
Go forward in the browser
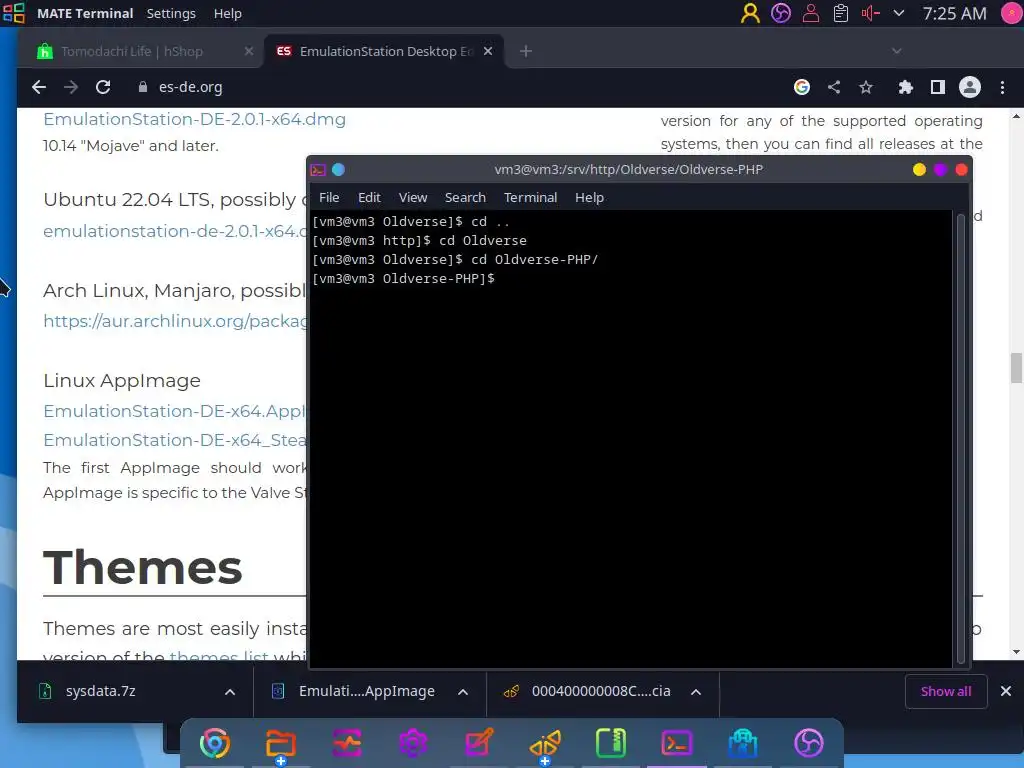click(x=71, y=87)
